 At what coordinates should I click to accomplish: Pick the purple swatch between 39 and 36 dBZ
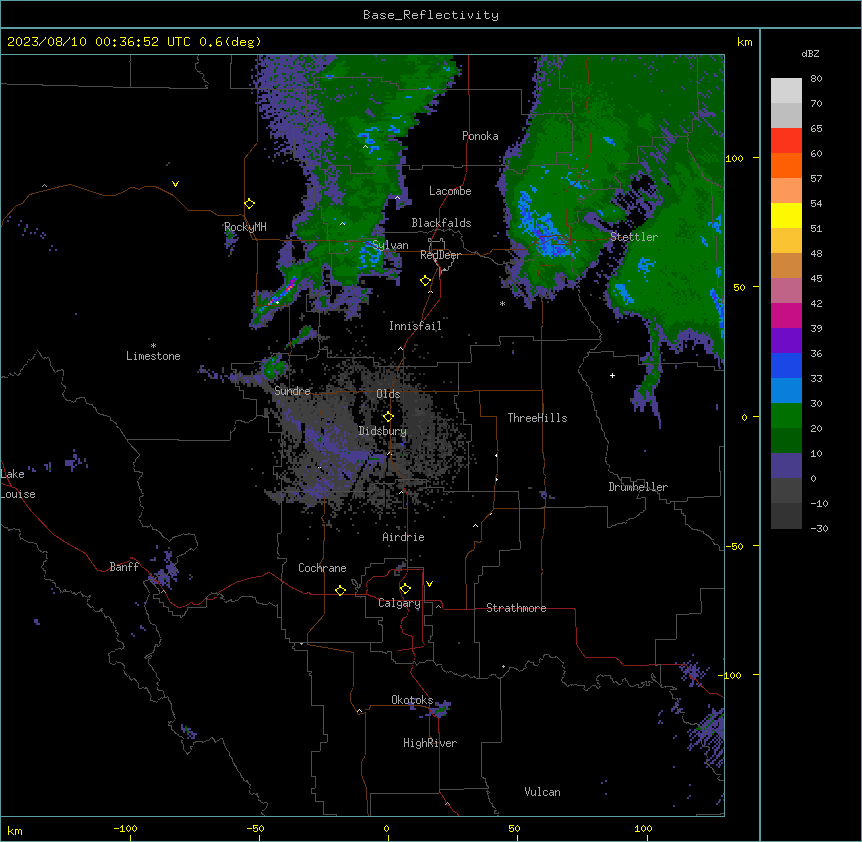[x=786, y=341]
